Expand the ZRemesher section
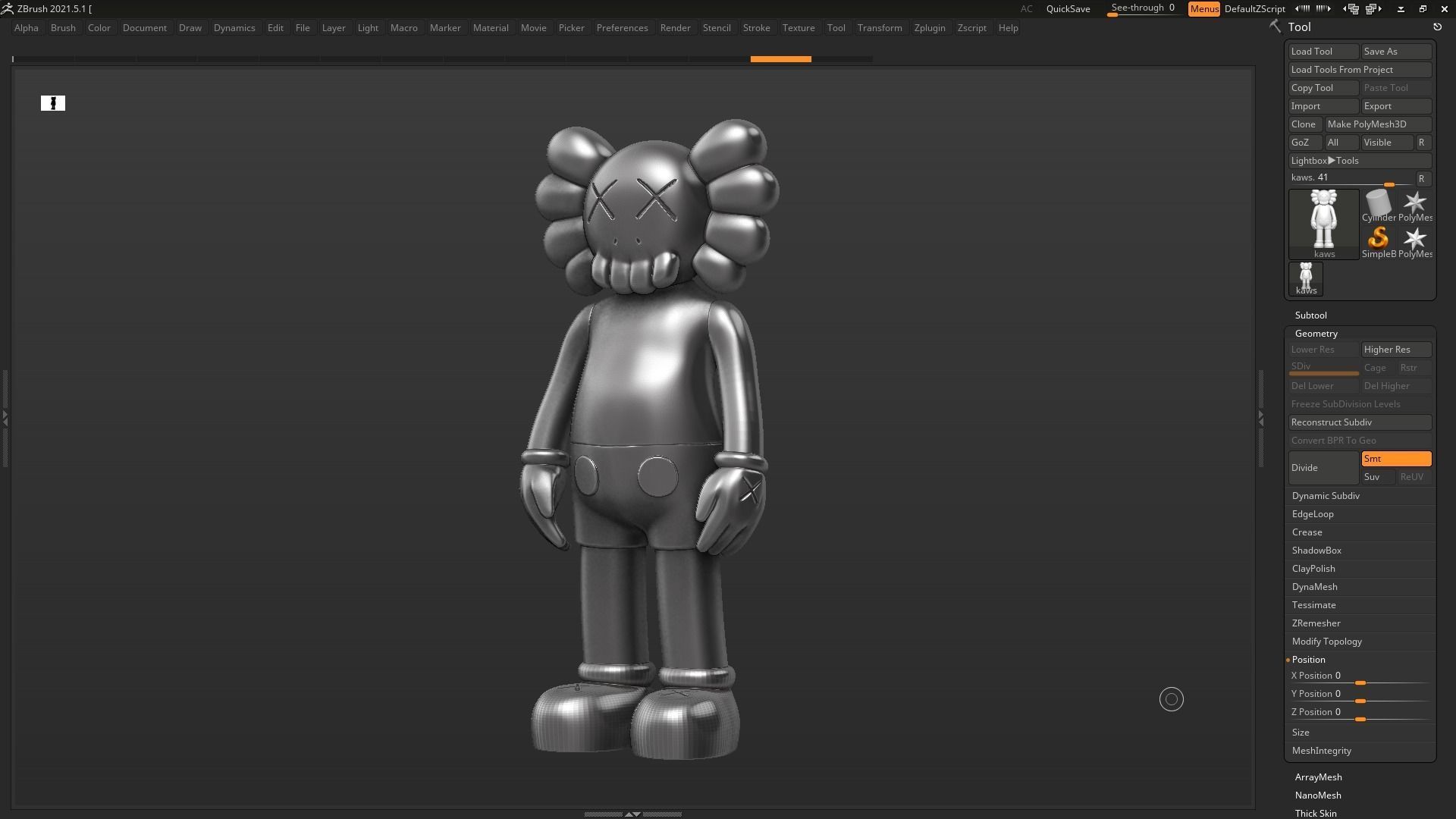 click(1316, 623)
